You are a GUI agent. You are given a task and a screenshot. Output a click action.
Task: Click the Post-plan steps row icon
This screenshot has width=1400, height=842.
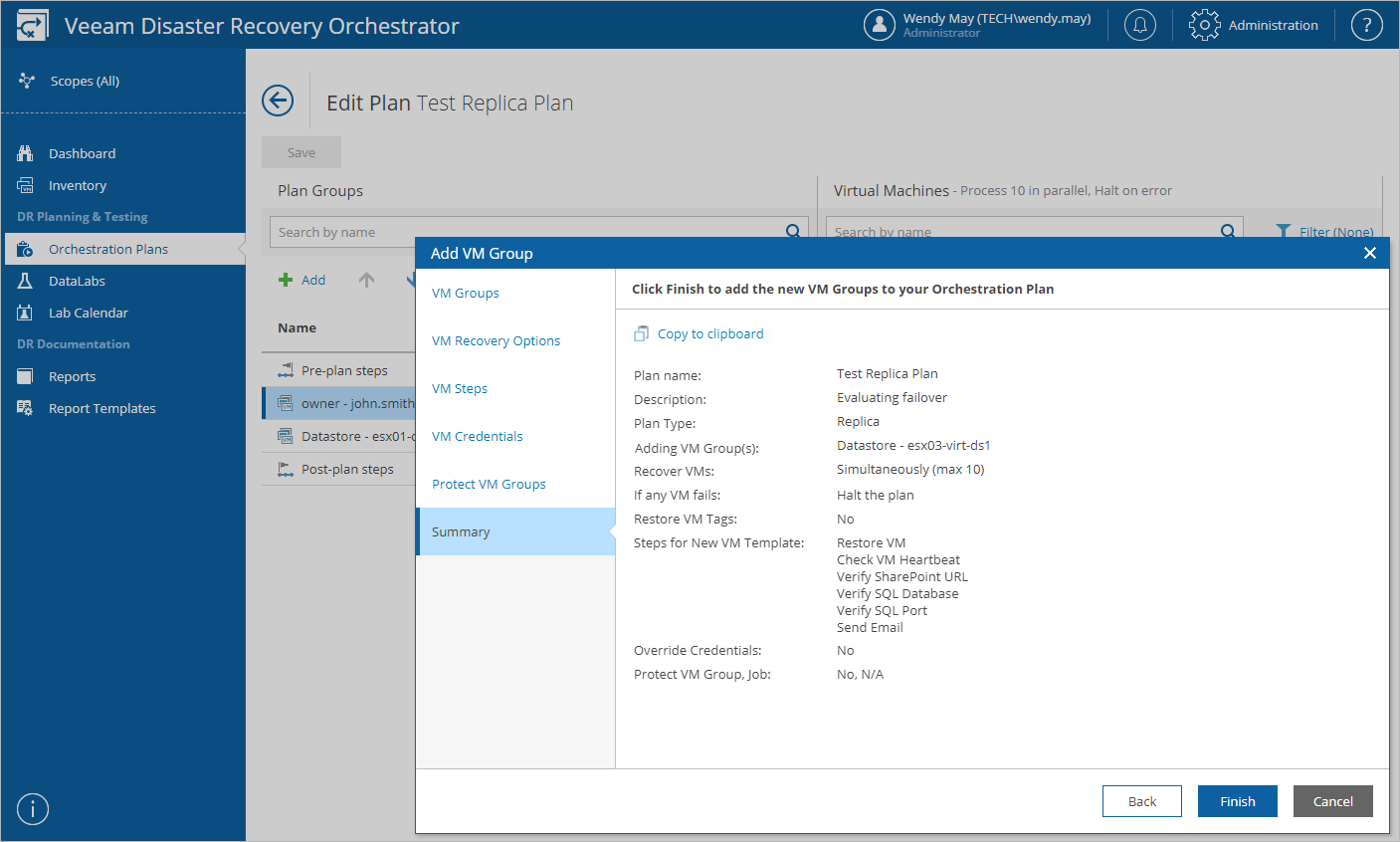286,469
